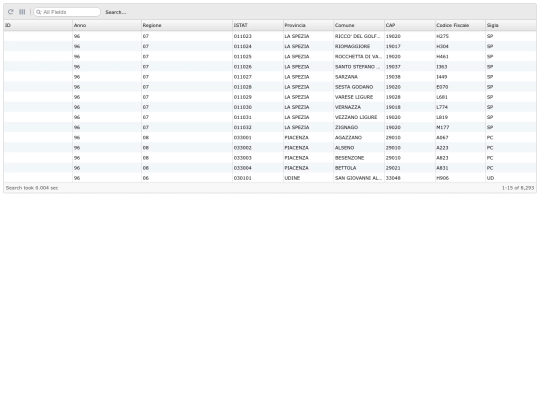The width and height of the screenshot is (540, 405).
Task: Select the ZIGNAGO comune cell
Action: tap(359, 127)
